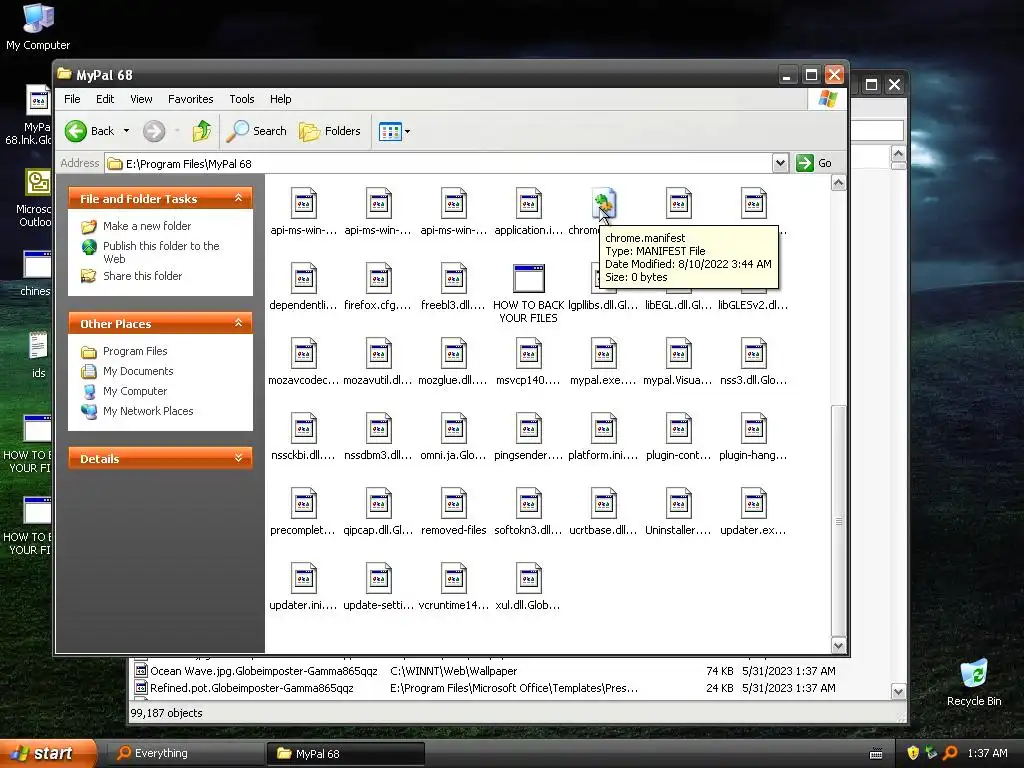
Task: Select the xul.dll file icon
Action: coord(529,579)
